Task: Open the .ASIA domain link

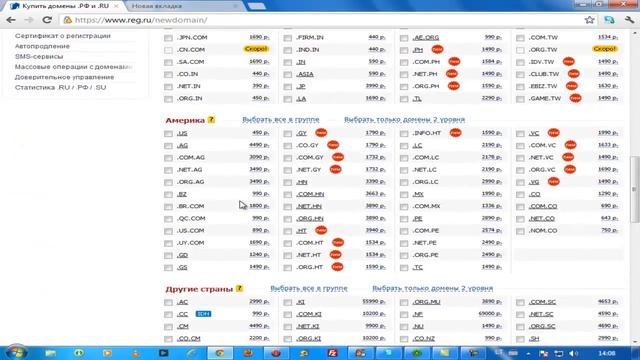Action: click(x=305, y=74)
